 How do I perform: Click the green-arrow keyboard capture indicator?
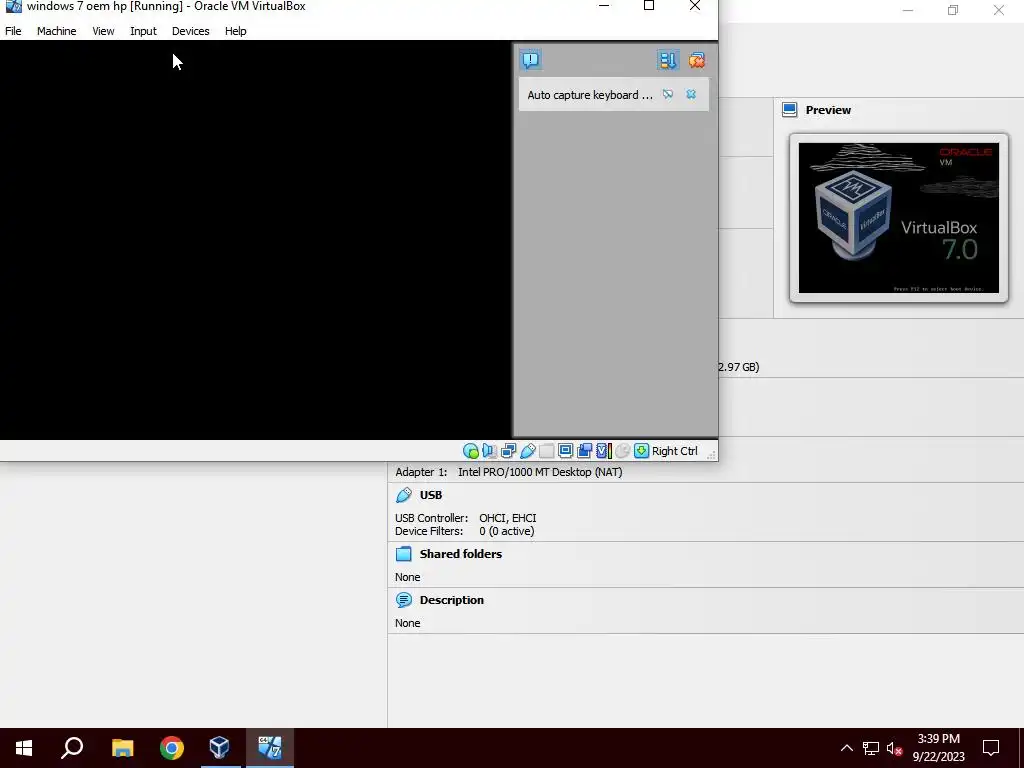[x=641, y=451]
